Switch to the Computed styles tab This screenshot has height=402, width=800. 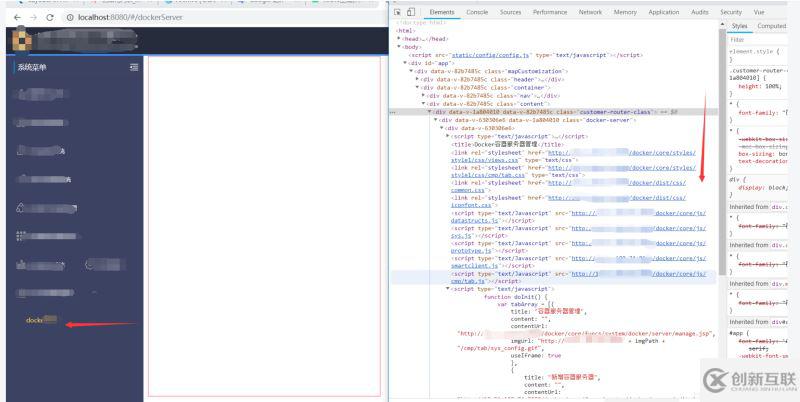click(x=771, y=26)
